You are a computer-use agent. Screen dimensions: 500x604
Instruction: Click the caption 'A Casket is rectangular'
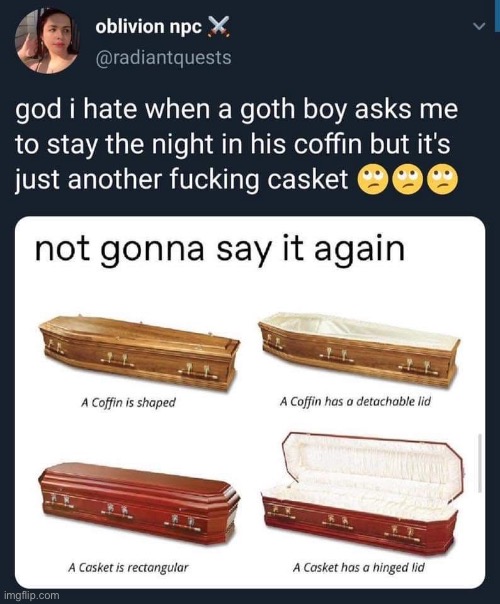click(128, 567)
